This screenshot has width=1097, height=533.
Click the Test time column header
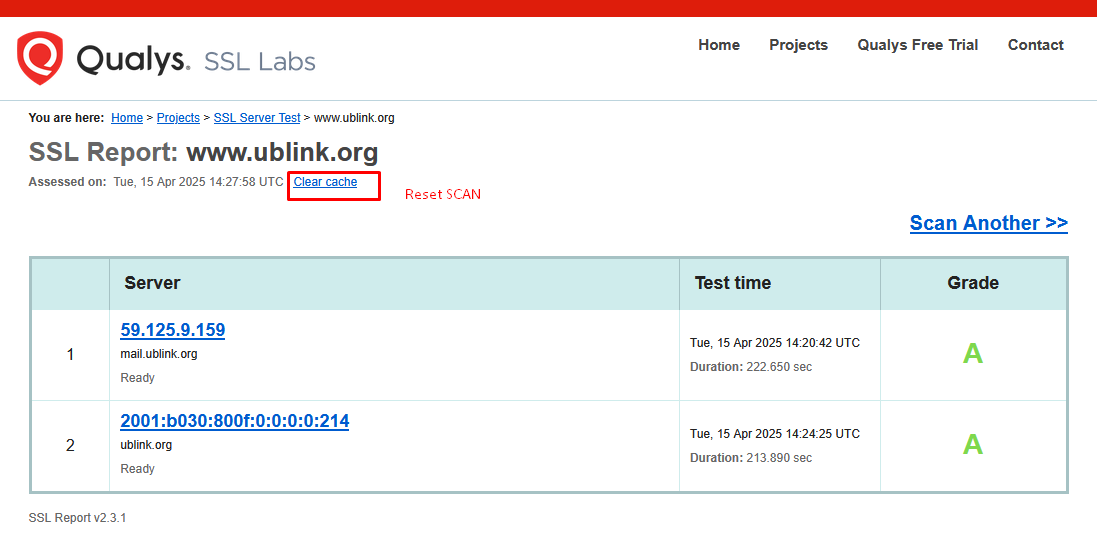(732, 283)
